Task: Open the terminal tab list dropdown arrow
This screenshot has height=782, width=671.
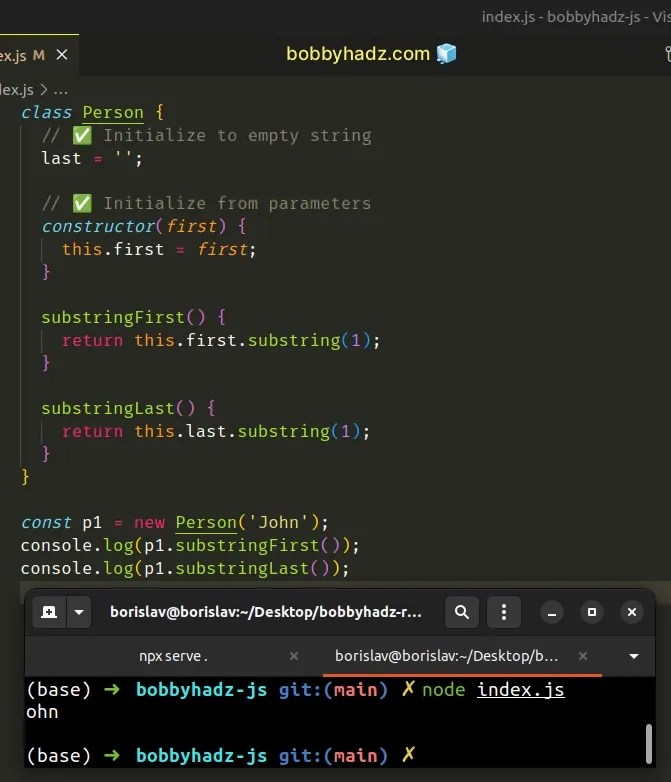Action: (x=634, y=656)
